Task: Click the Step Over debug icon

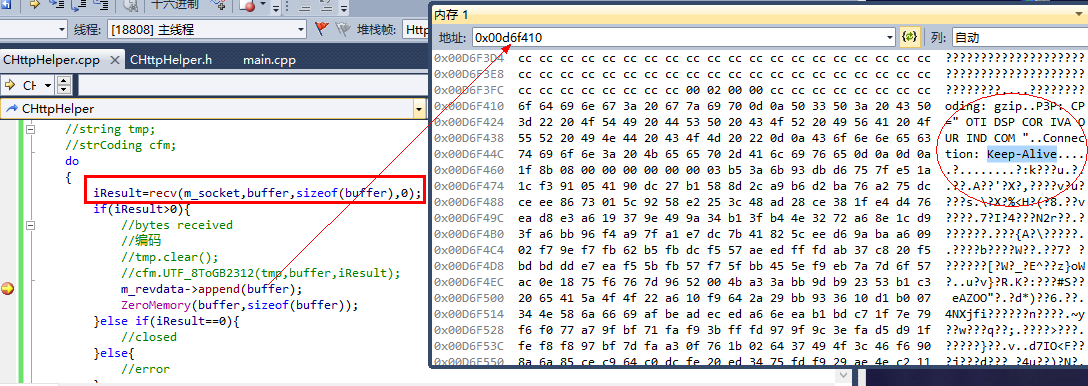Action: pos(78,5)
